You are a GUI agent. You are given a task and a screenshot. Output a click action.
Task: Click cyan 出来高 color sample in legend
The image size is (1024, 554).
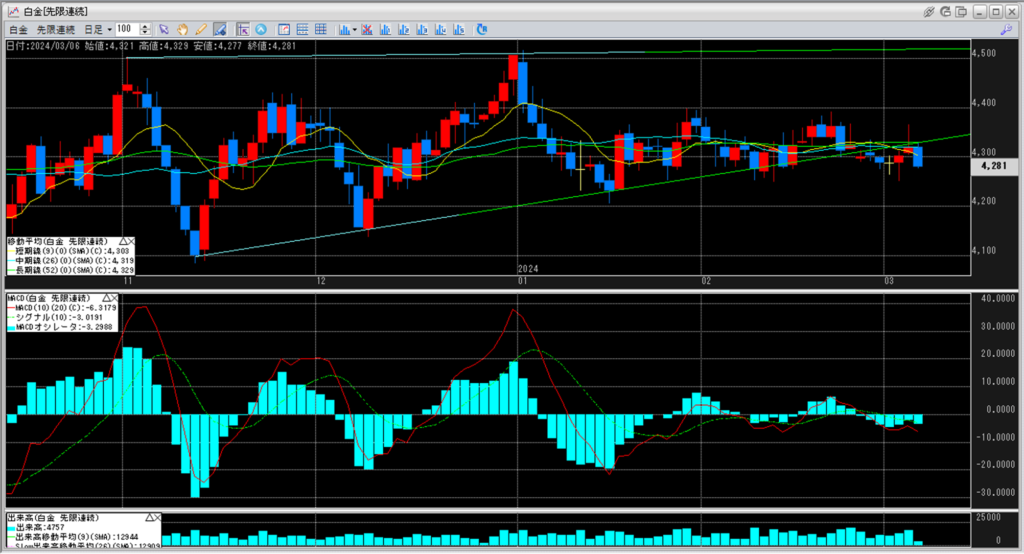coord(11,527)
